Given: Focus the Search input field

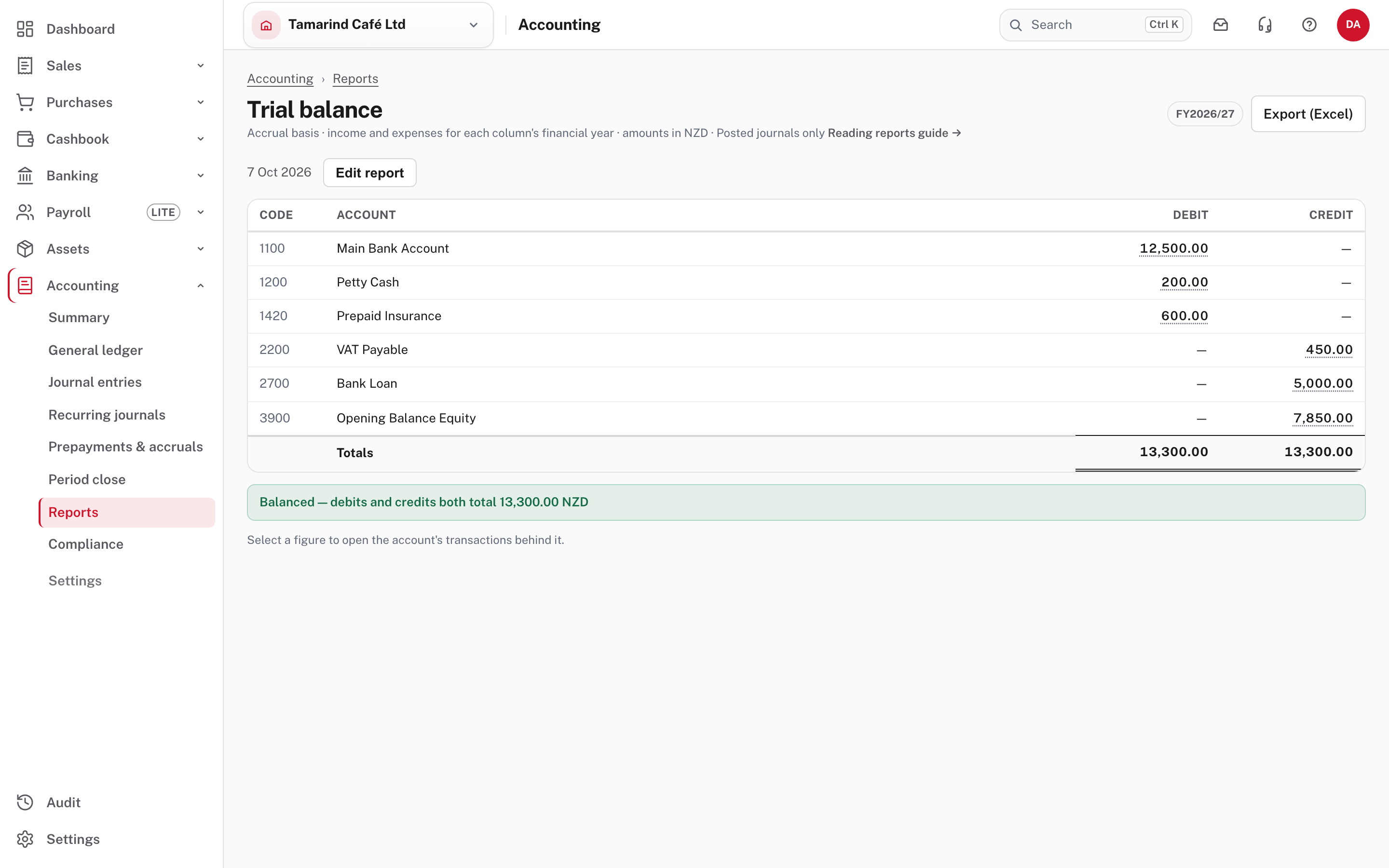Looking at the screenshot, I should tap(1095, 25).
